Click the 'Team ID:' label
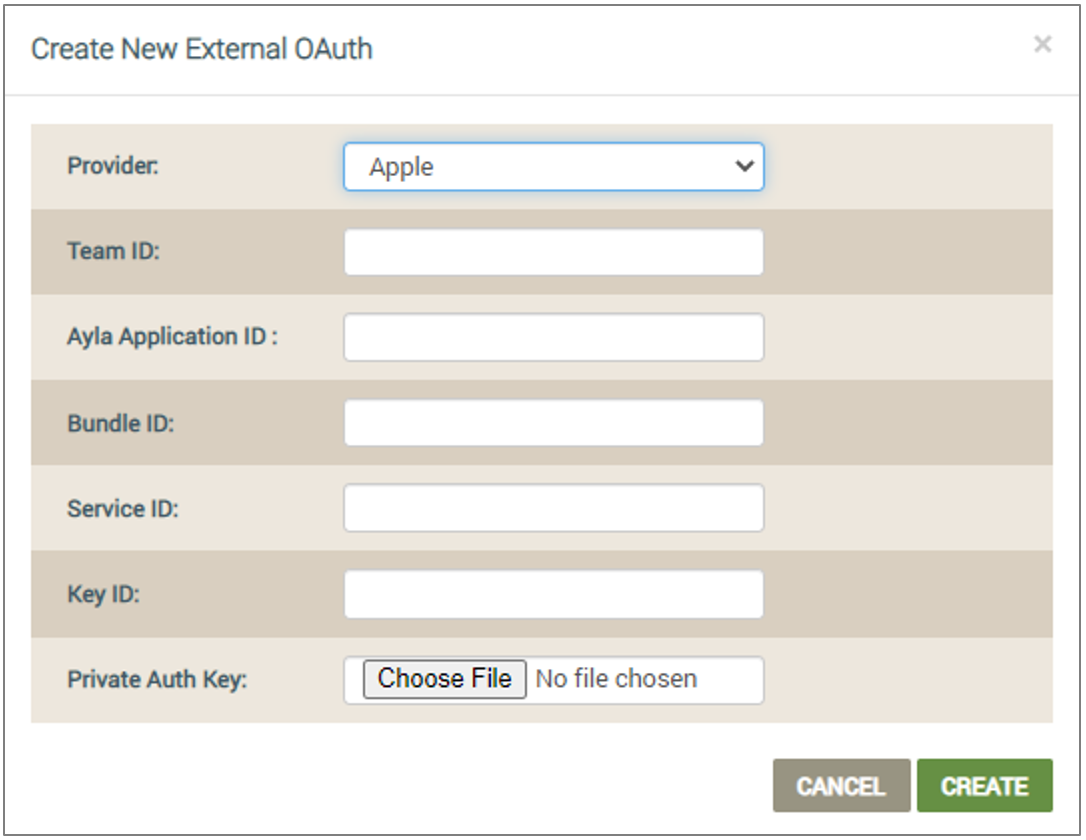Screen dimensions: 1086x840 click(x=113, y=251)
